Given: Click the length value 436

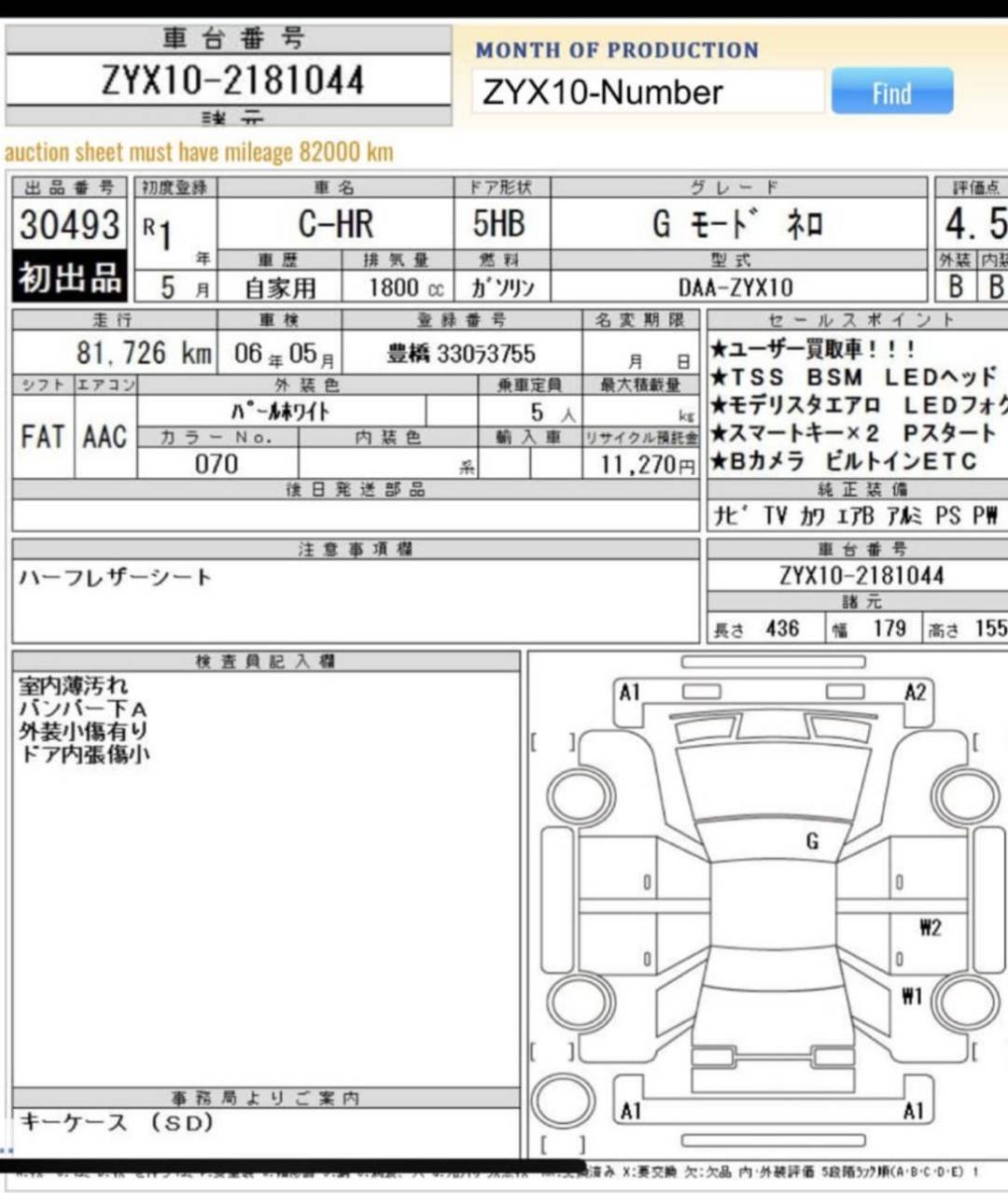Looking at the screenshot, I should pyautogui.click(x=782, y=628).
